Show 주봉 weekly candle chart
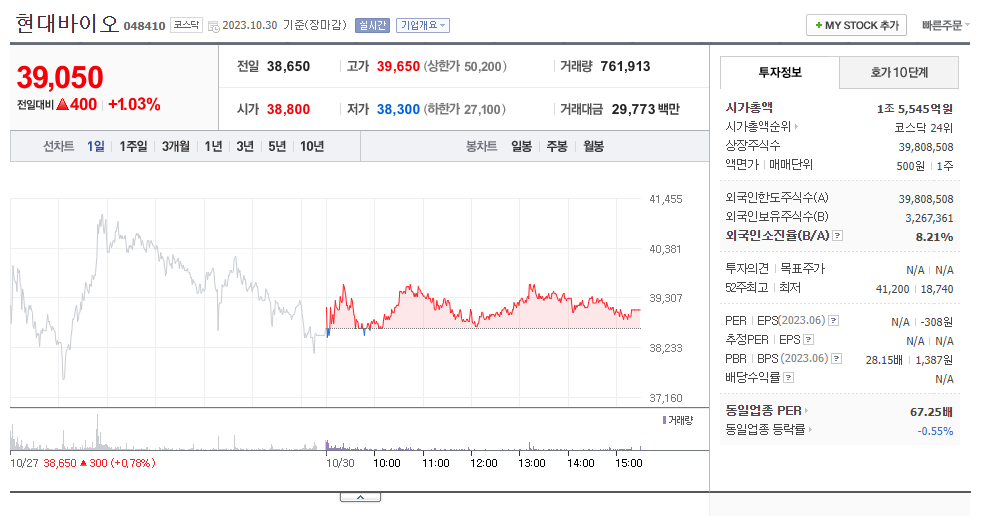Screen dimensions: 993x516 [x=557, y=146]
